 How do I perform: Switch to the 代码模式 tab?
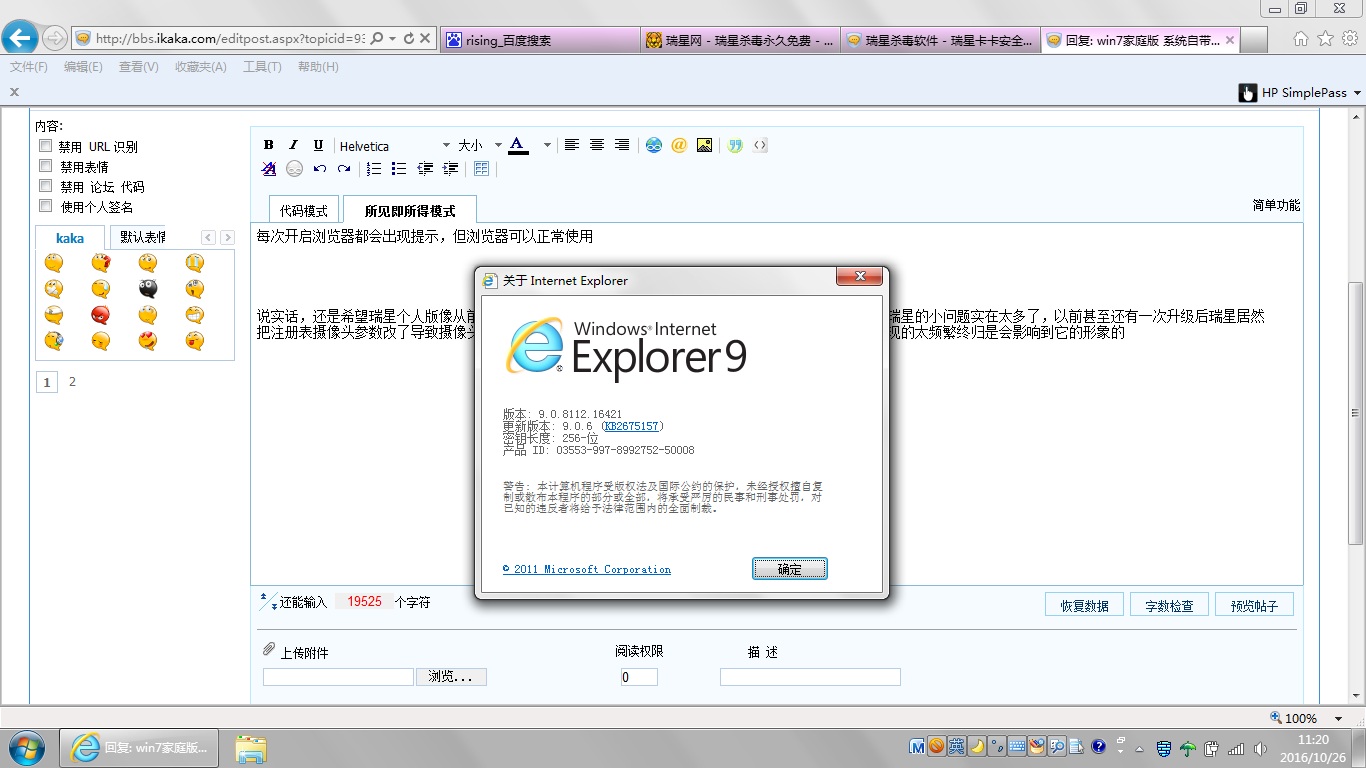point(304,211)
